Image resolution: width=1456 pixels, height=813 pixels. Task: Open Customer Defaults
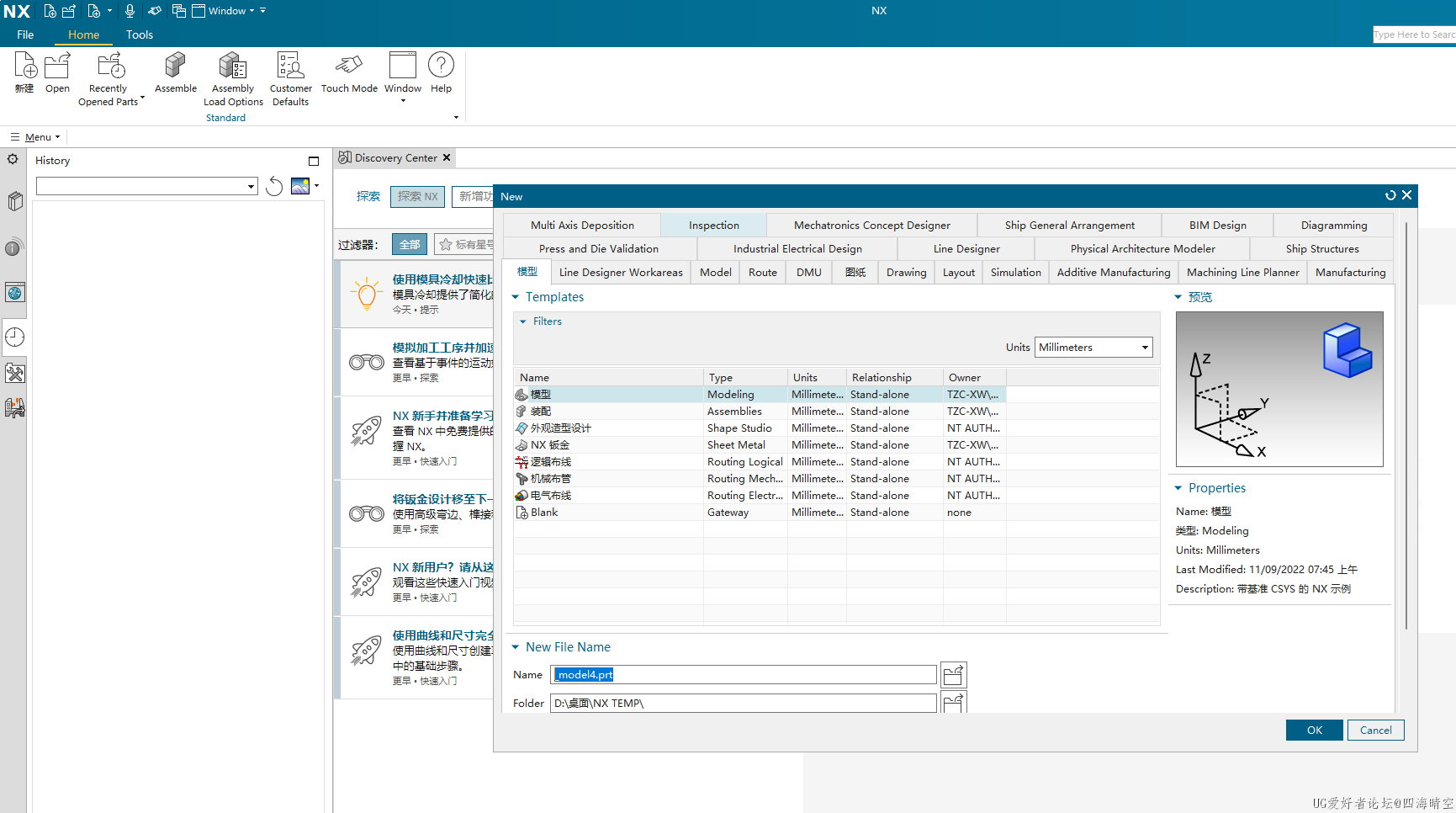[x=291, y=79]
